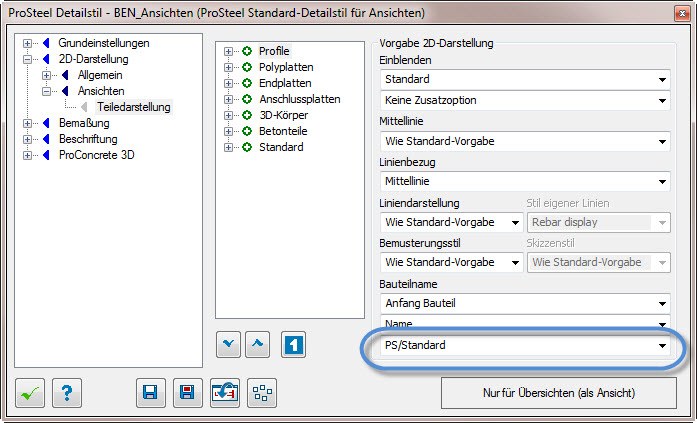This screenshot has width=697, height=423.
Task: Collapse the Ansichten tree node
Action: pyautogui.click(x=46, y=92)
